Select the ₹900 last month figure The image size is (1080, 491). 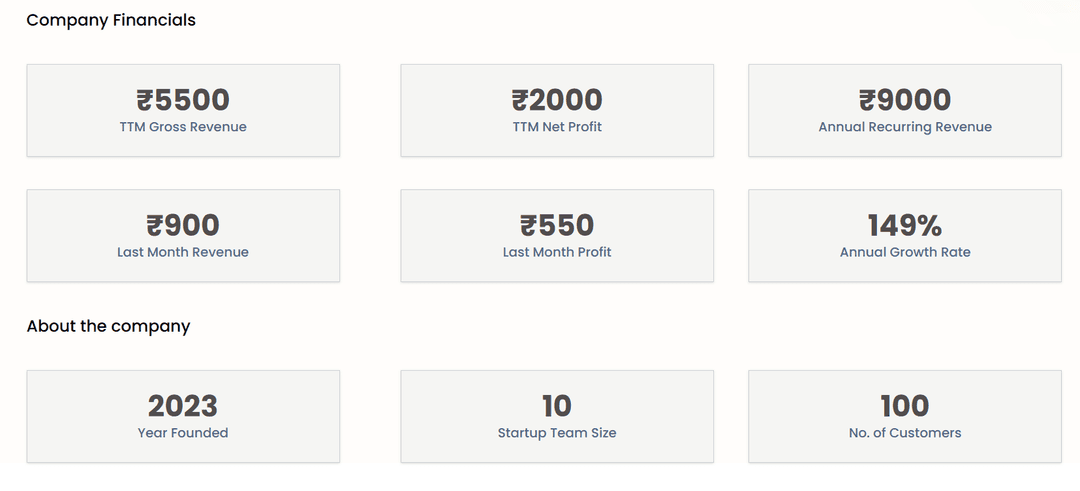[x=183, y=225]
